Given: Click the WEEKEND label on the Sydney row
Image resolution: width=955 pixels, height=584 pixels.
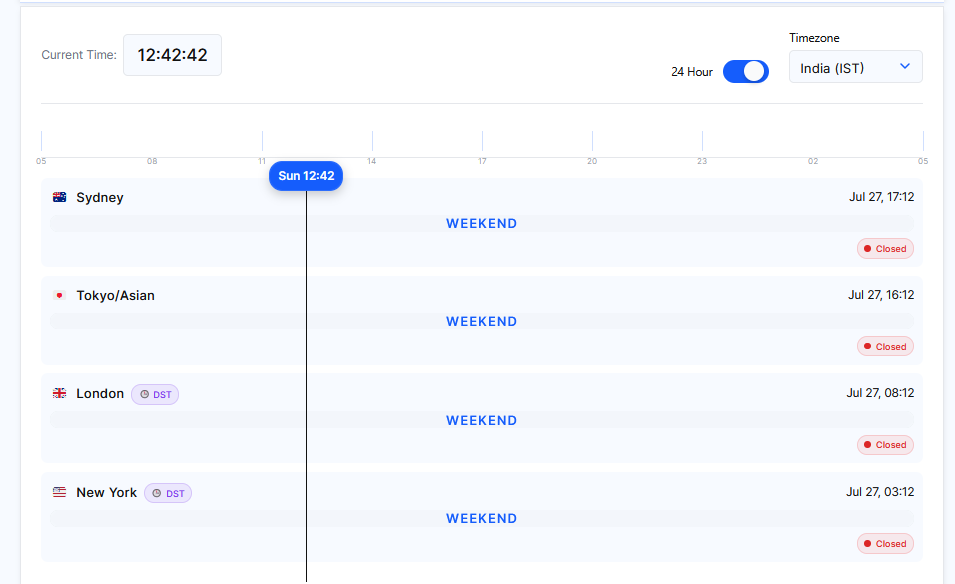Looking at the screenshot, I should click(x=481, y=223).
